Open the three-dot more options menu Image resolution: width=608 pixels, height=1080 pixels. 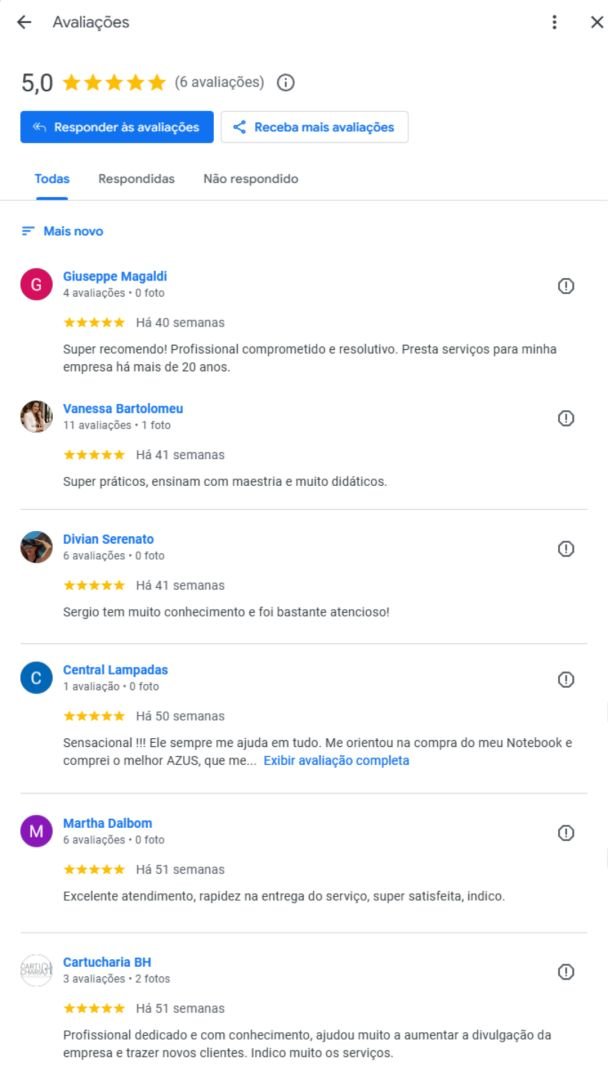pyautogui.click(x=554, y=22)
